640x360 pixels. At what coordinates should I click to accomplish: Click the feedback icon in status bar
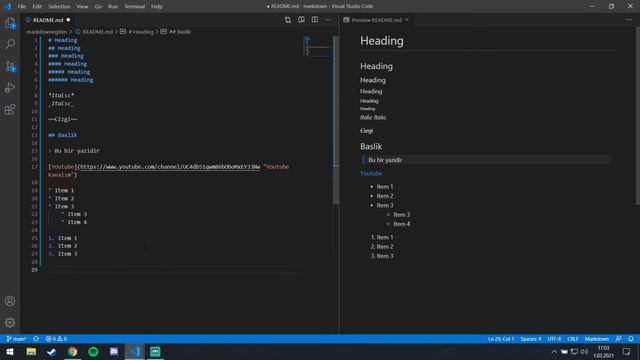pos(618,339)
